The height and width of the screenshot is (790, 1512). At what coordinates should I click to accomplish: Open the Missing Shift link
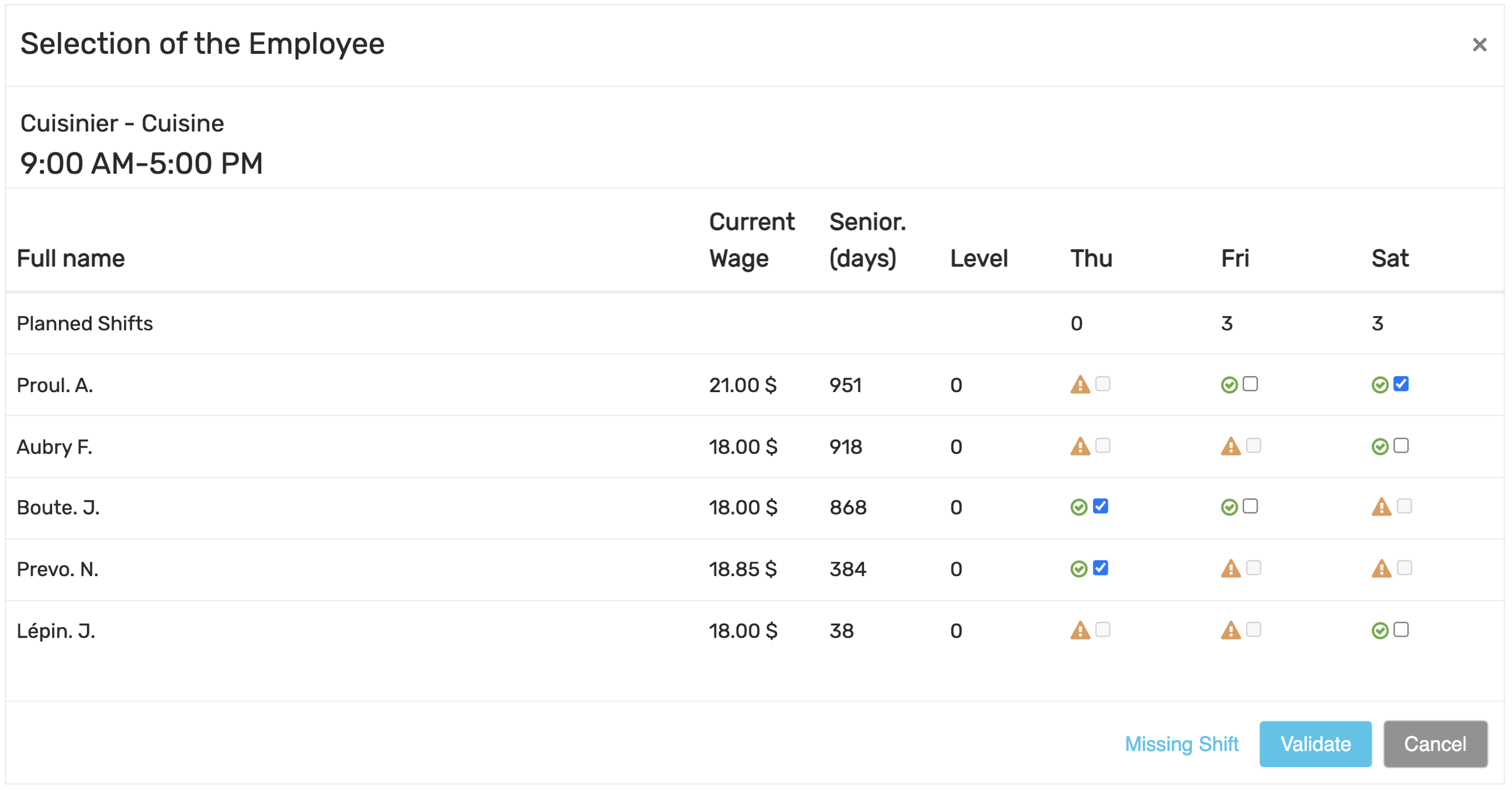point(1181,744)
